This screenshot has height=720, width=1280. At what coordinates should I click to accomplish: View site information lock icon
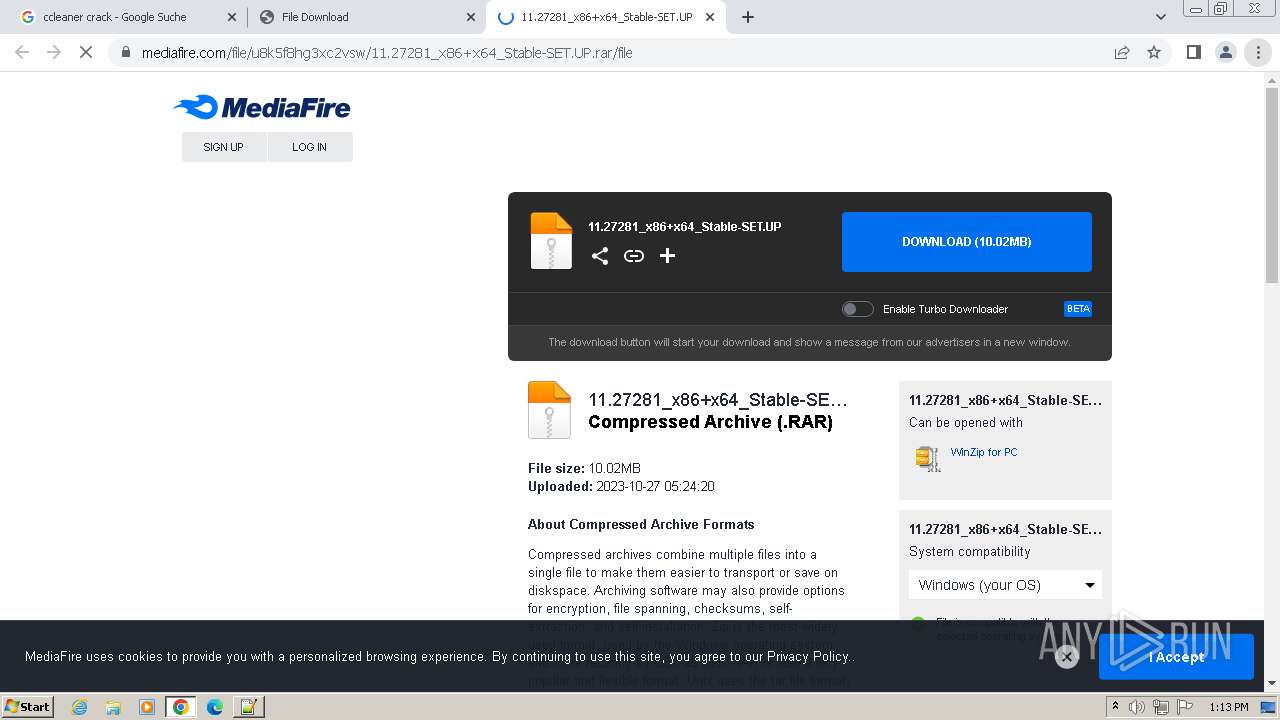(126, 52)
